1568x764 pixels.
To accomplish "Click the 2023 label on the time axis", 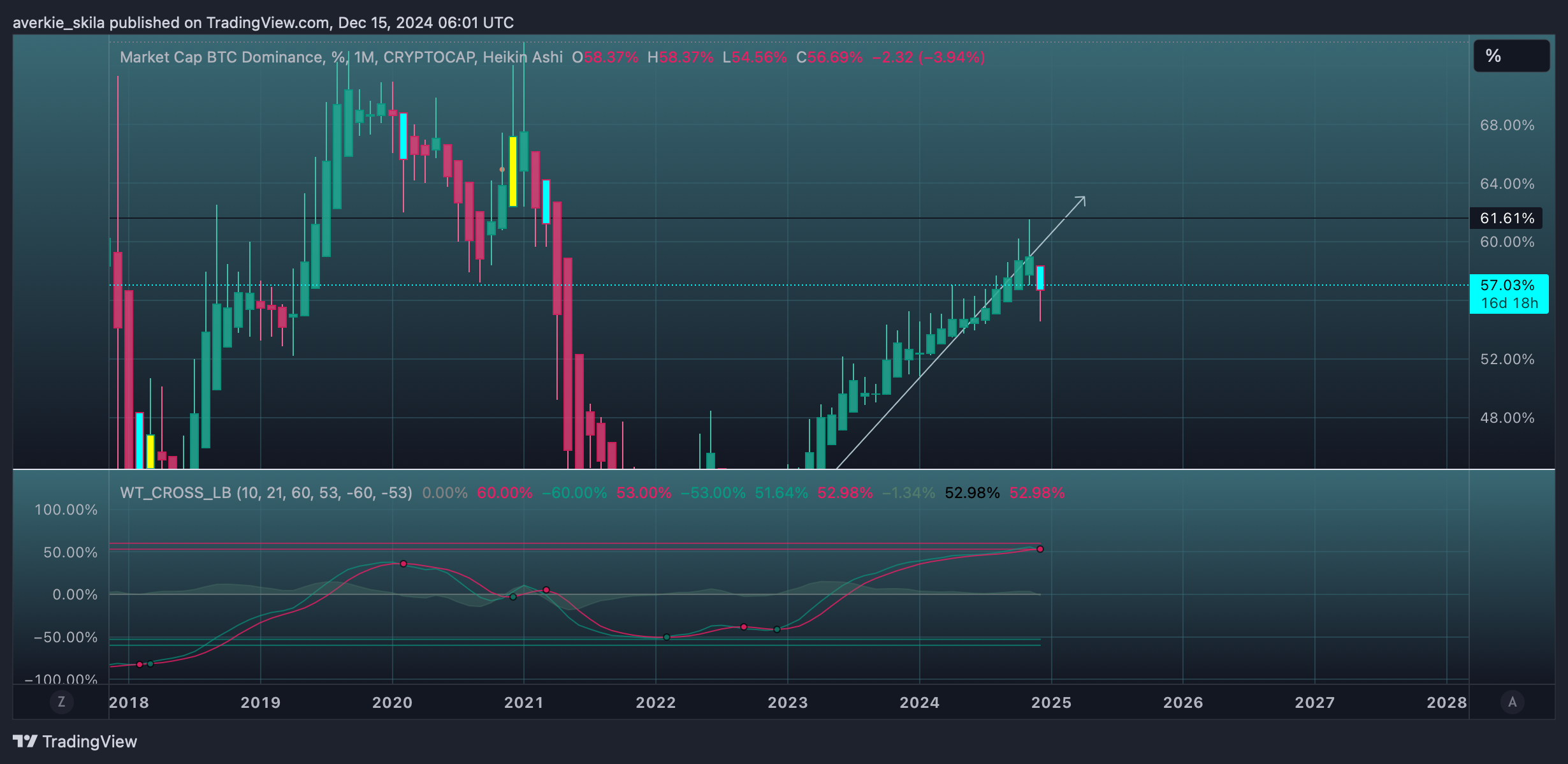I will tap(788, 703).
